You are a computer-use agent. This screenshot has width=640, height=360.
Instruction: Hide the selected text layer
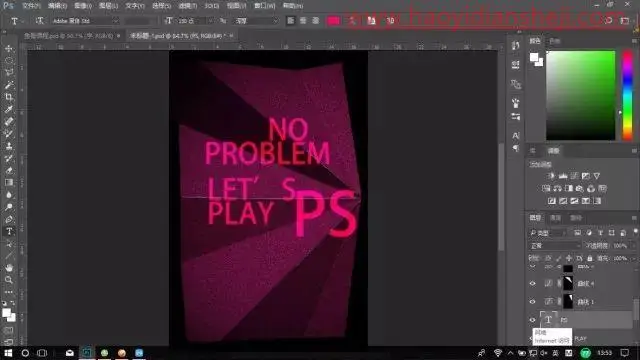pos(532,320)
